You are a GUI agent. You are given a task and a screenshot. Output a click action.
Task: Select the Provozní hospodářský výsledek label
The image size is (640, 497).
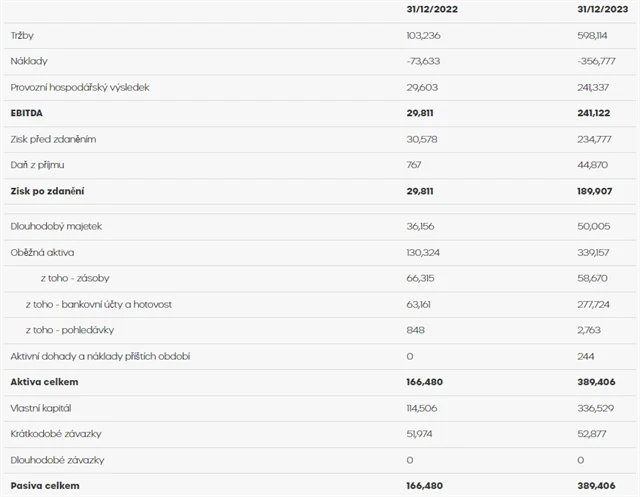(x=79, y=87)
